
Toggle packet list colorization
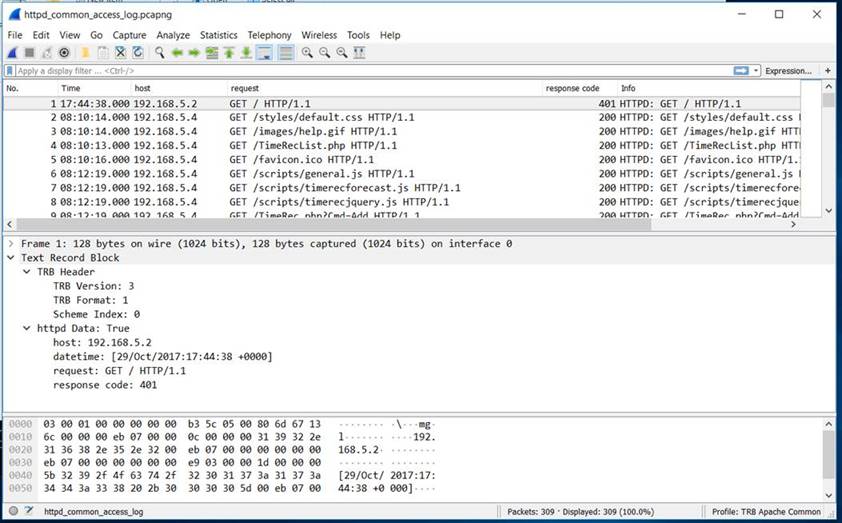(x=286, y=53)
